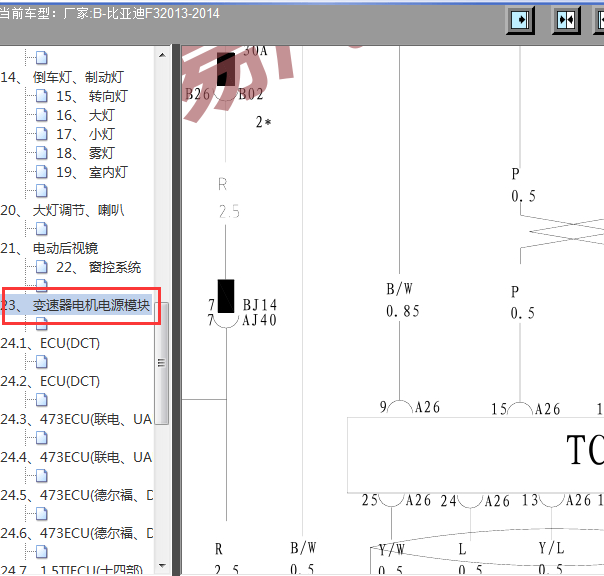Click the right-arrow toolbar button
This screenshot has width=604, height=576.
520,19
